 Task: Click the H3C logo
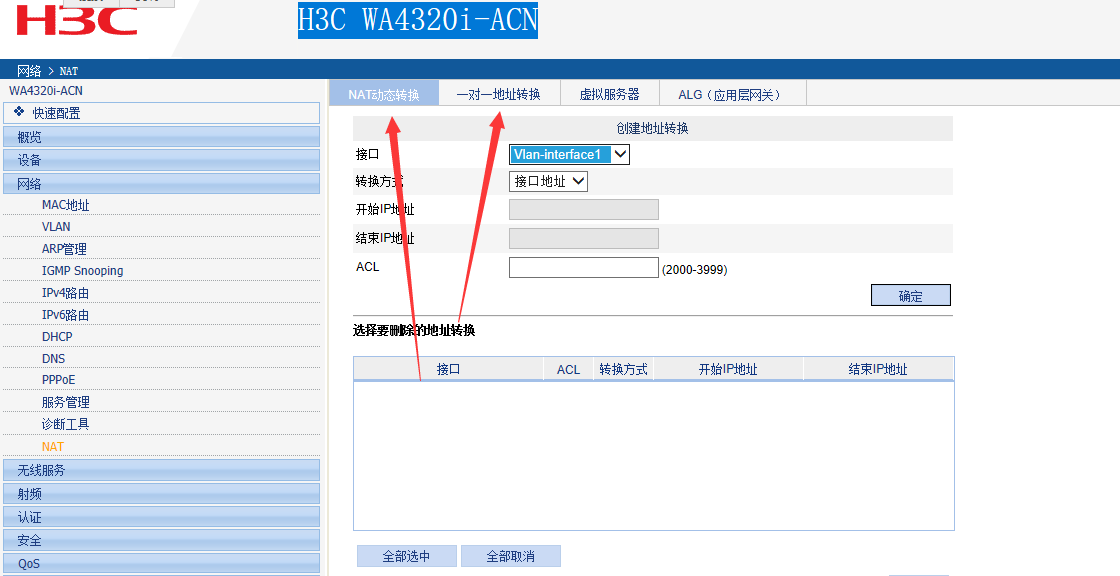click(76, 19)
